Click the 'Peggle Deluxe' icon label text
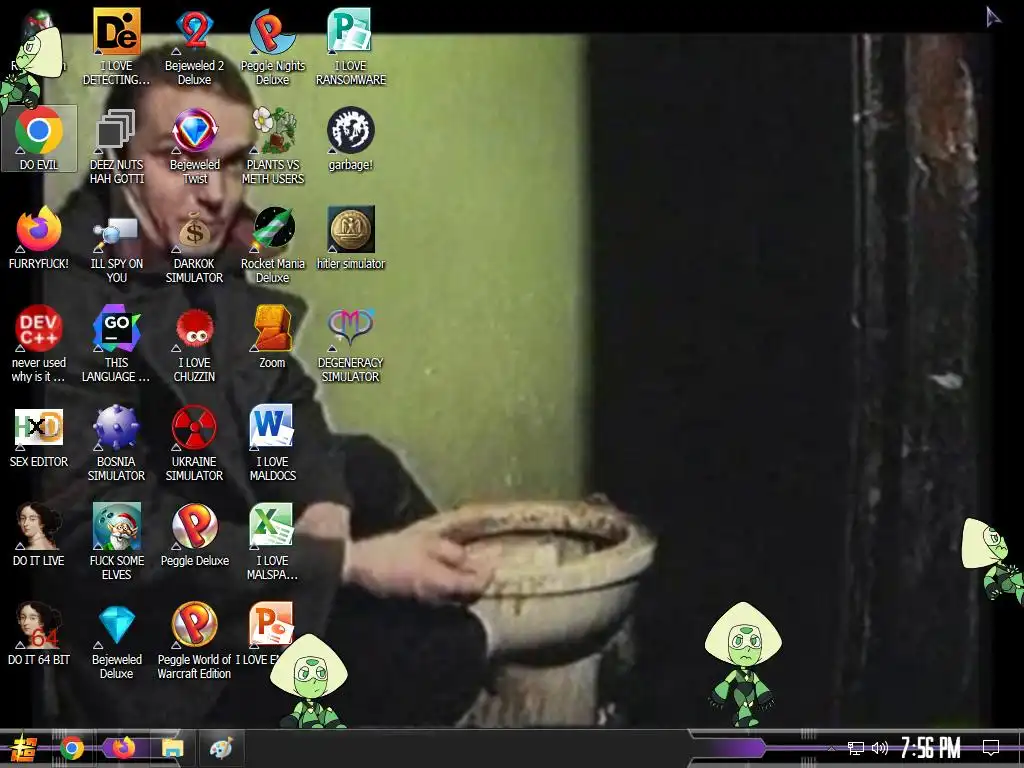The width and height of the screenshot is (1024, 768). [195, 560]
